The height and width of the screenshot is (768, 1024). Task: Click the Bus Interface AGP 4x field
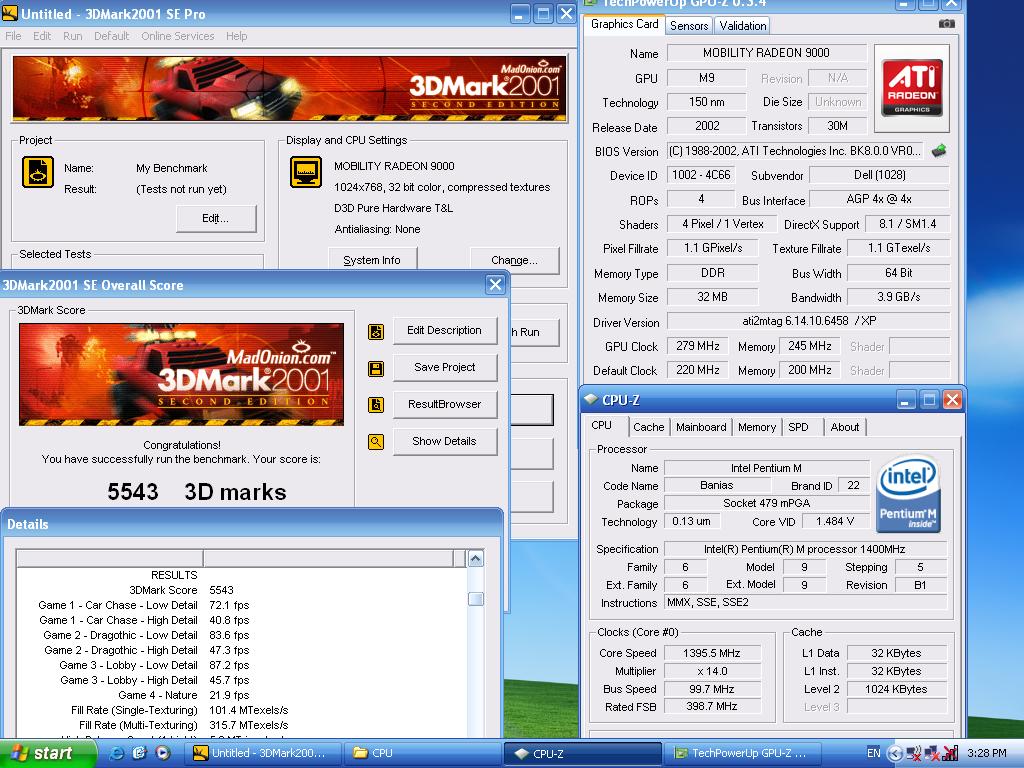879,199
